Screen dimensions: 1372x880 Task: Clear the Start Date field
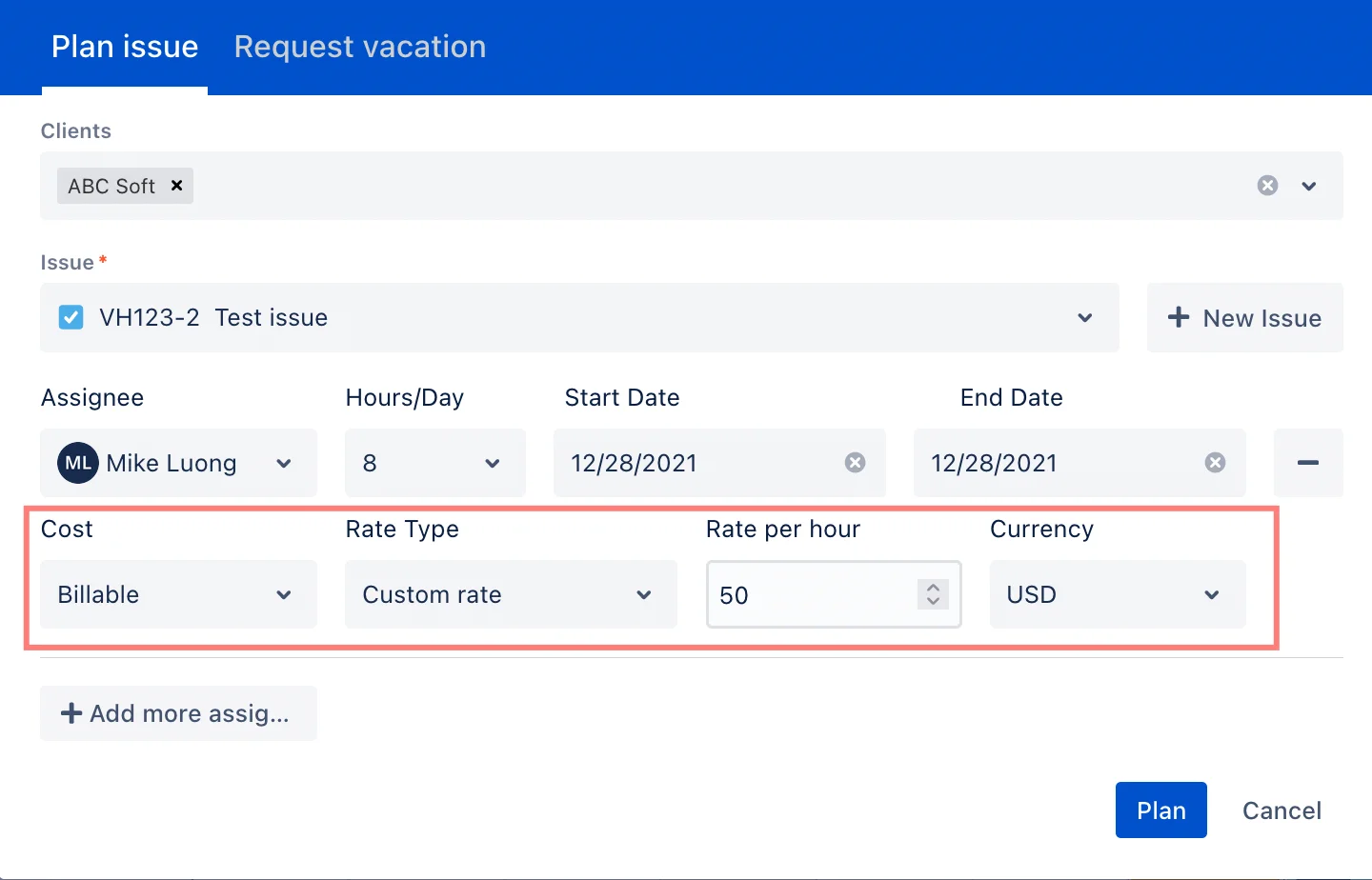(854, 463)
